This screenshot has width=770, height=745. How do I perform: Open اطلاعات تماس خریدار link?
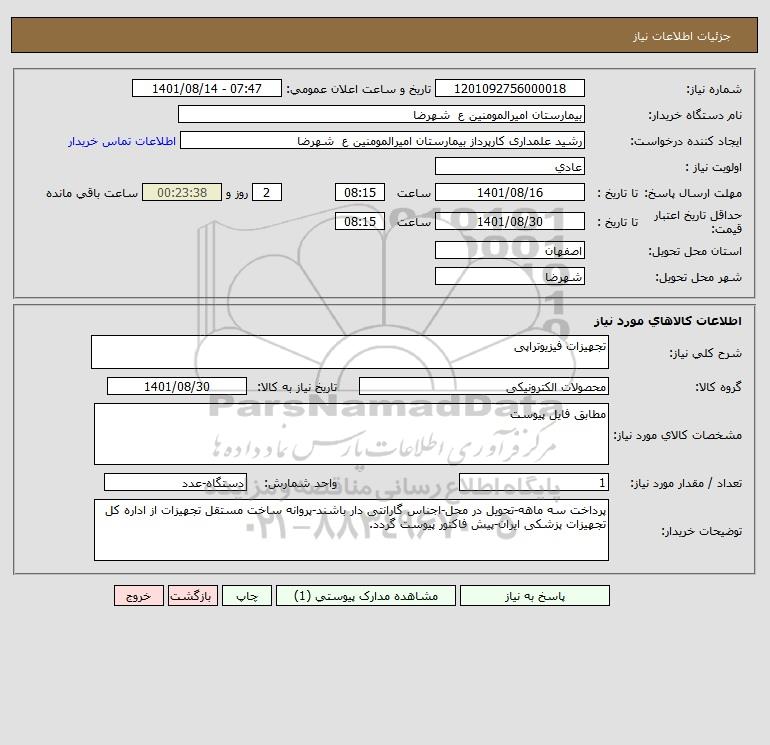[122, 141]
